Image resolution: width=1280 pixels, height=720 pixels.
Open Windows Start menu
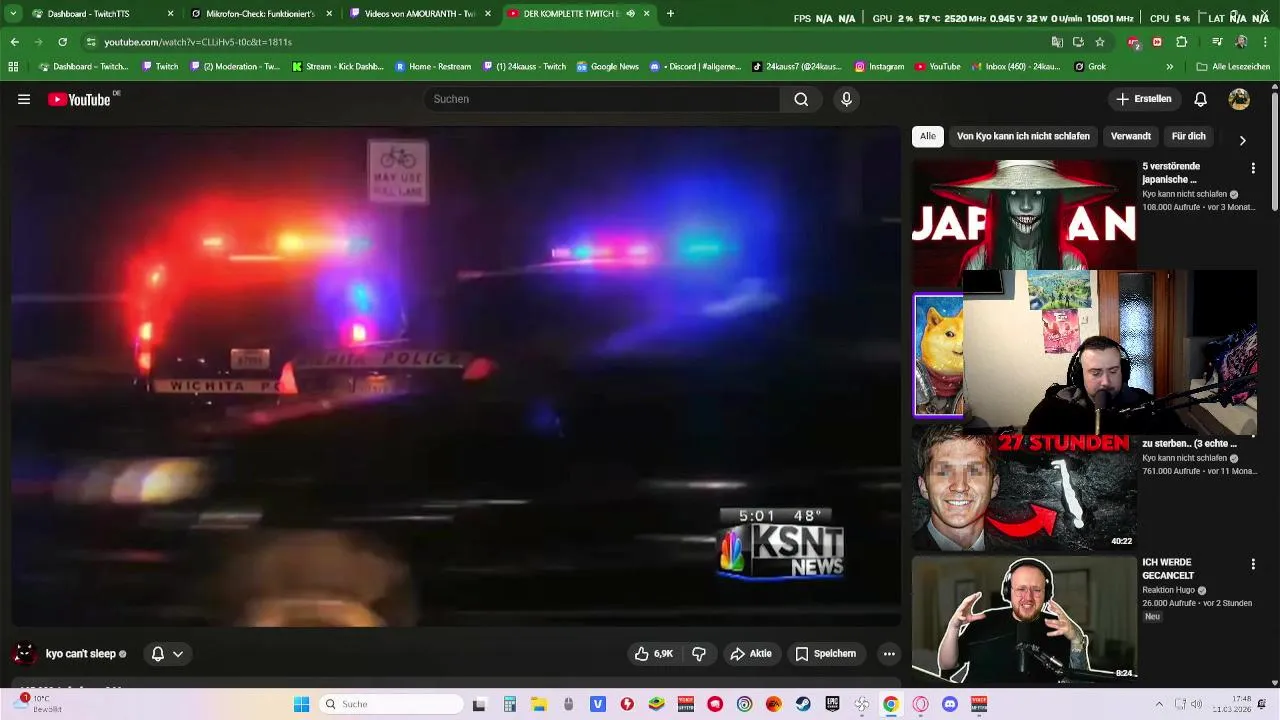click(x=301, y=704)
